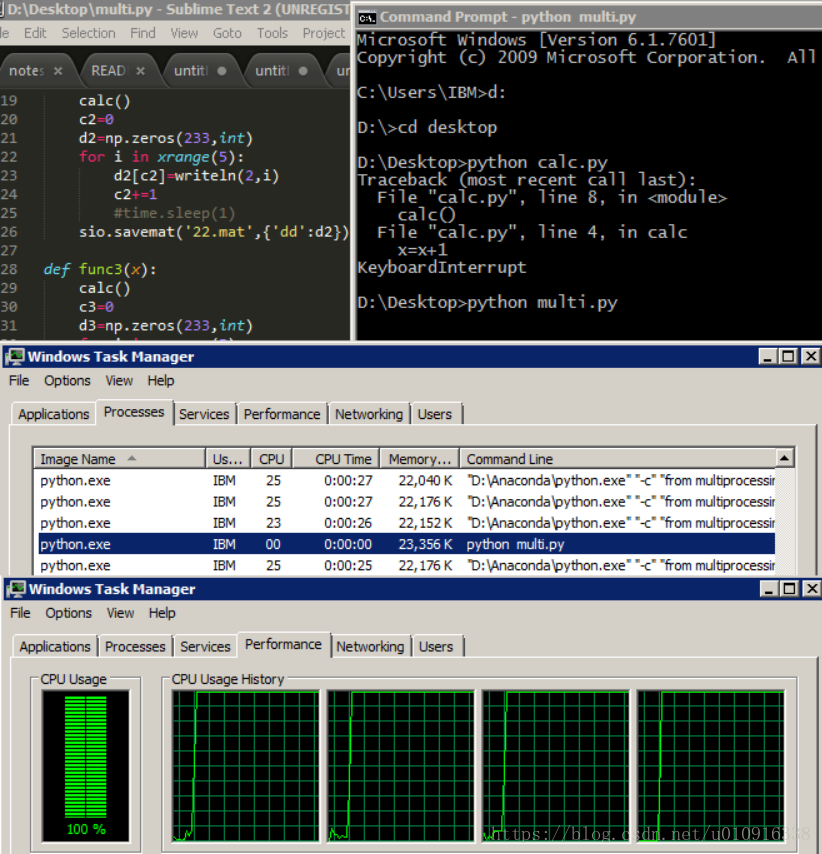Click the title bar icon of the Task Manager showing Performance
The width and height of the screenshot is (822, 854).
[x=15, y=590]
